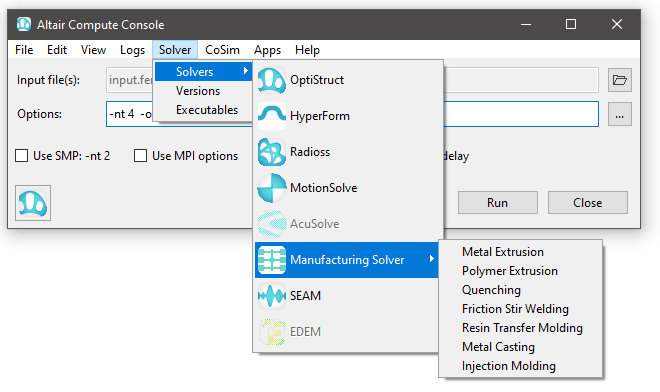Open the File menu
This screenshot has height=392, width=660.
tap(24, 50)
